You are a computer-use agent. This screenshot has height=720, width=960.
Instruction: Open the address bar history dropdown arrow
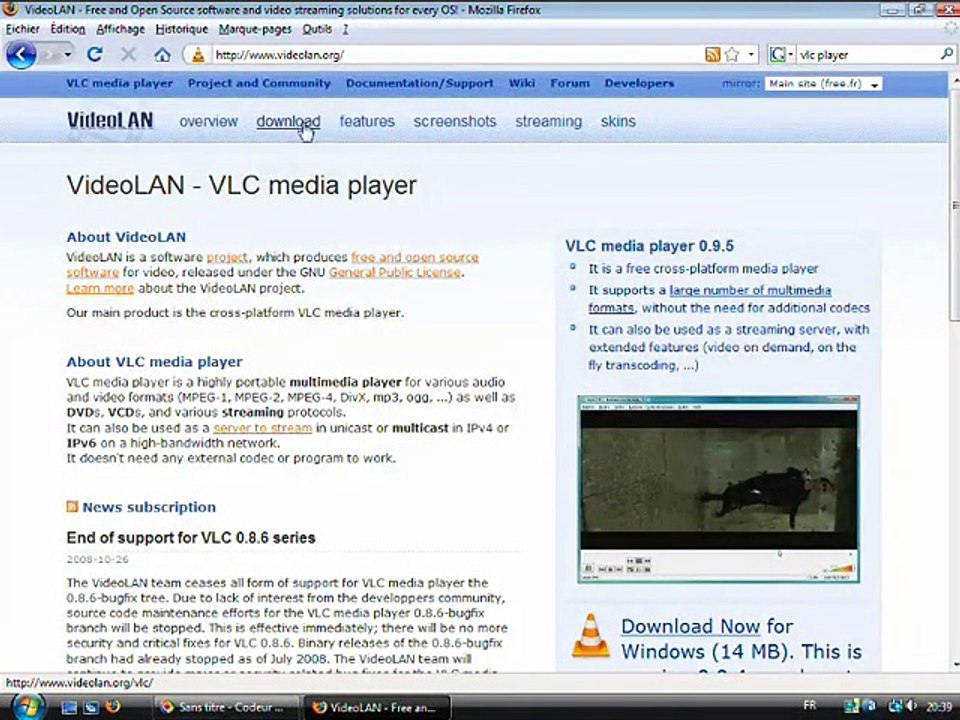pos(751,55)
